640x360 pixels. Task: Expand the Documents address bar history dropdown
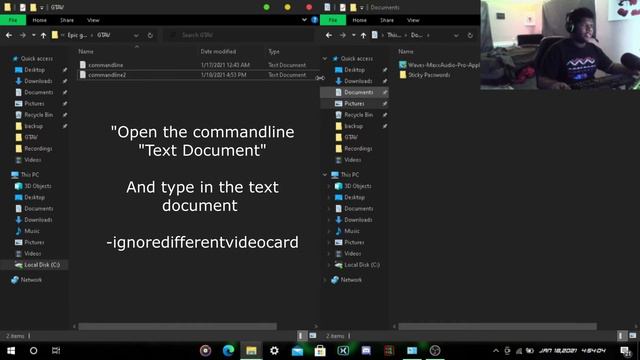456,36
